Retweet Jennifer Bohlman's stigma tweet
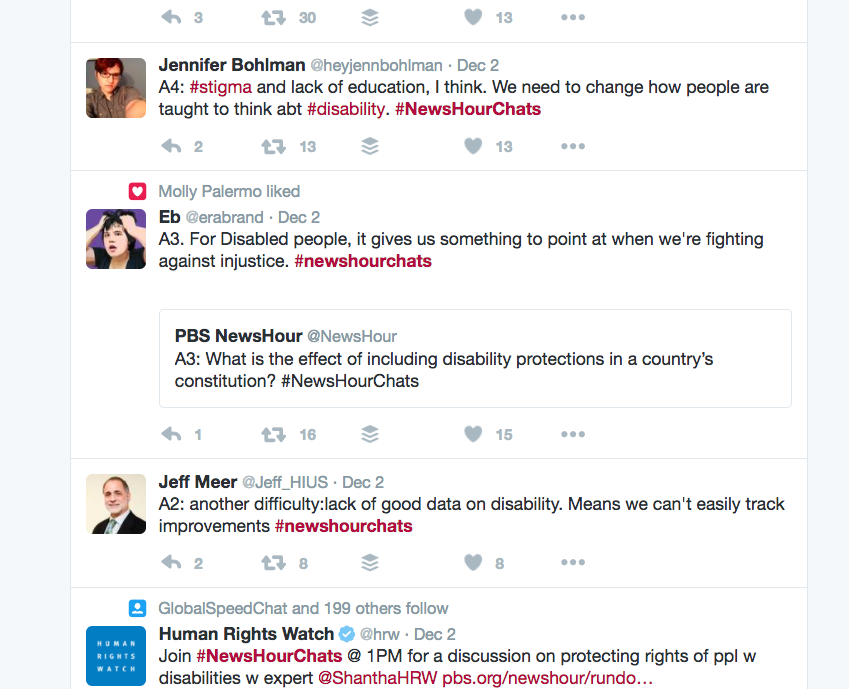 273,146
